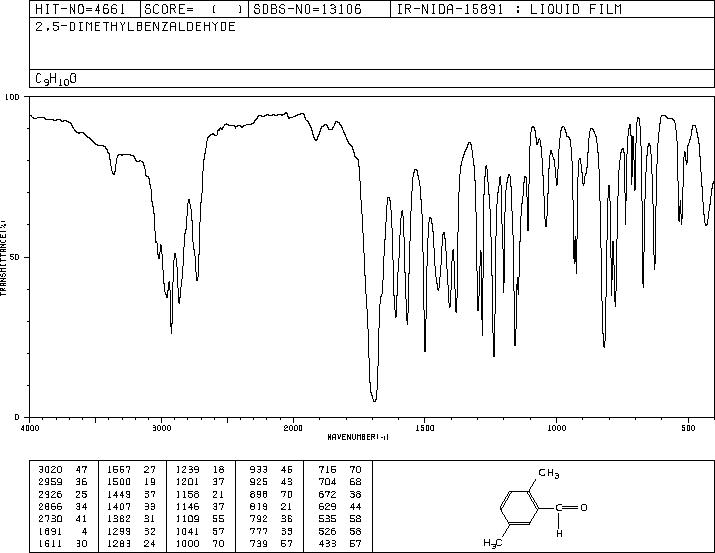Image resolution: width=715 pixels, height=553 pixels.
Task: Select the 925 peak table entry
Action: [271, 481]
